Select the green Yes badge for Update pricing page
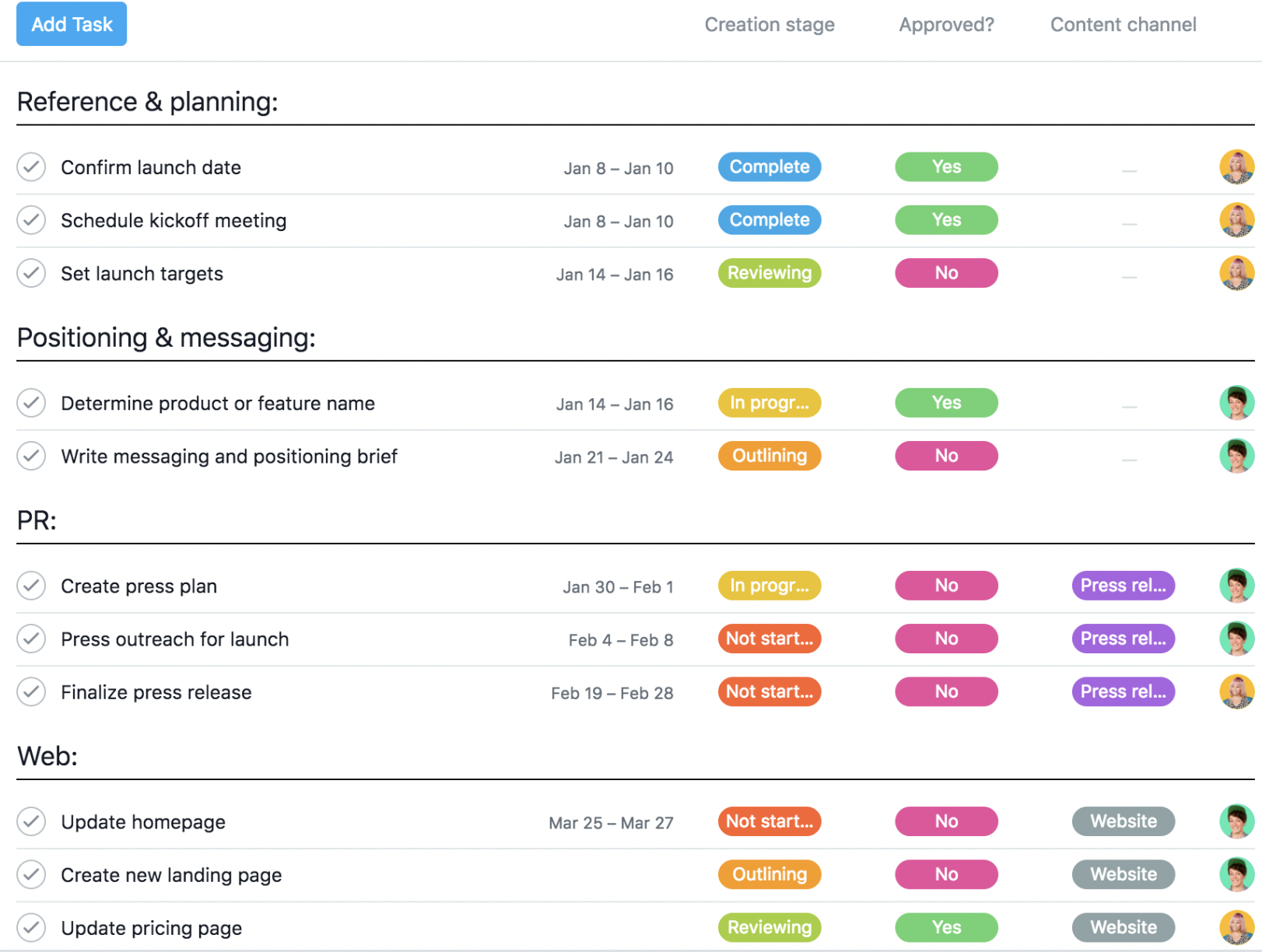 pos(946,927)
